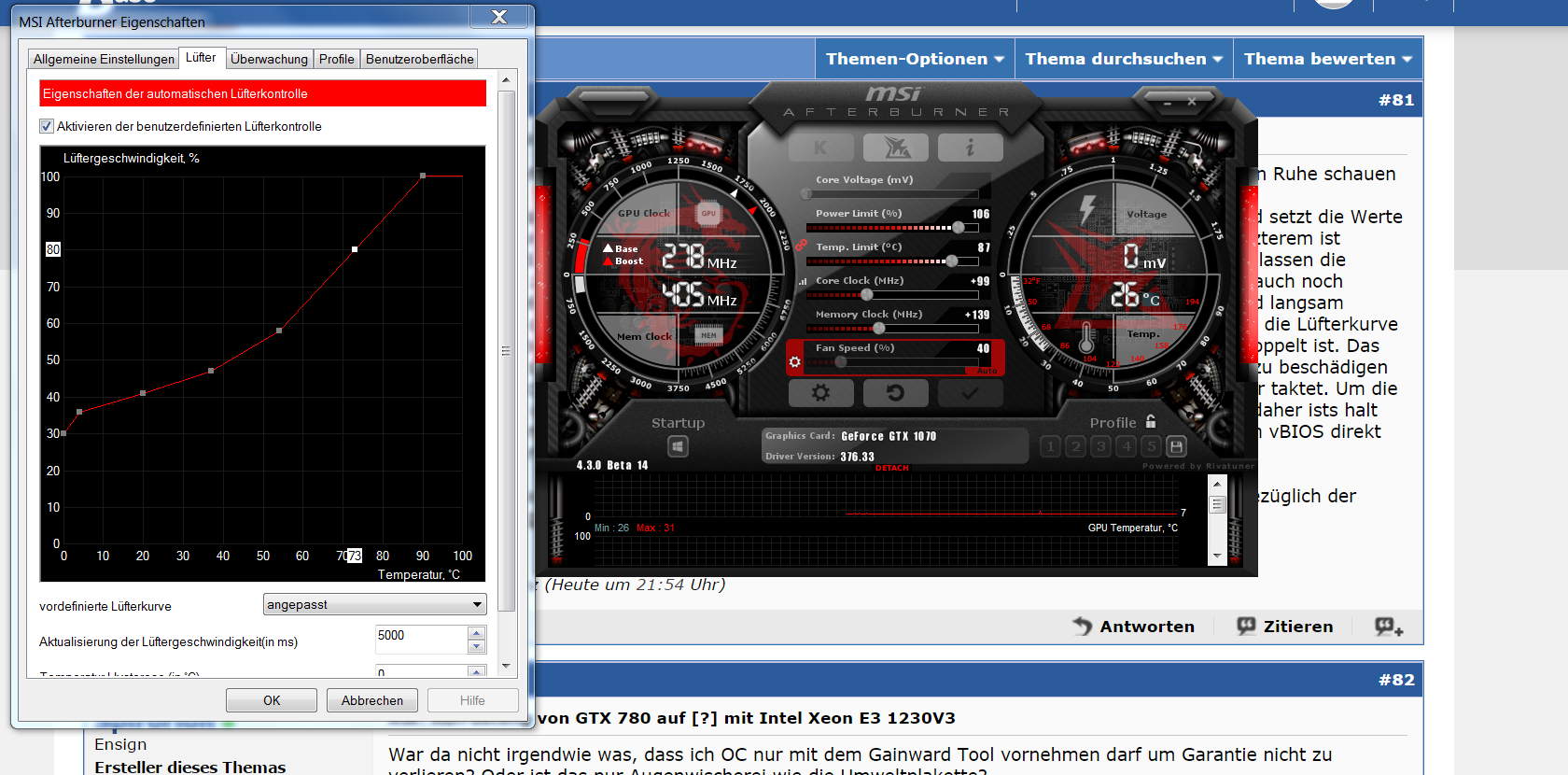This screenshot has height=775, width=1568.
Task: Click the Zitieren link on the forum post
Action: [x=1285, y=627]
